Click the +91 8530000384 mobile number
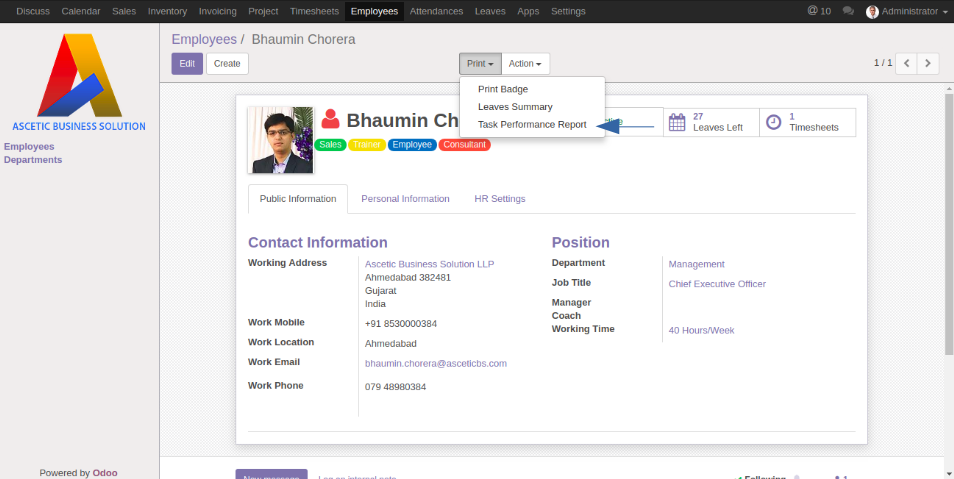Screen dimensions: 954x479 (401, 324)
